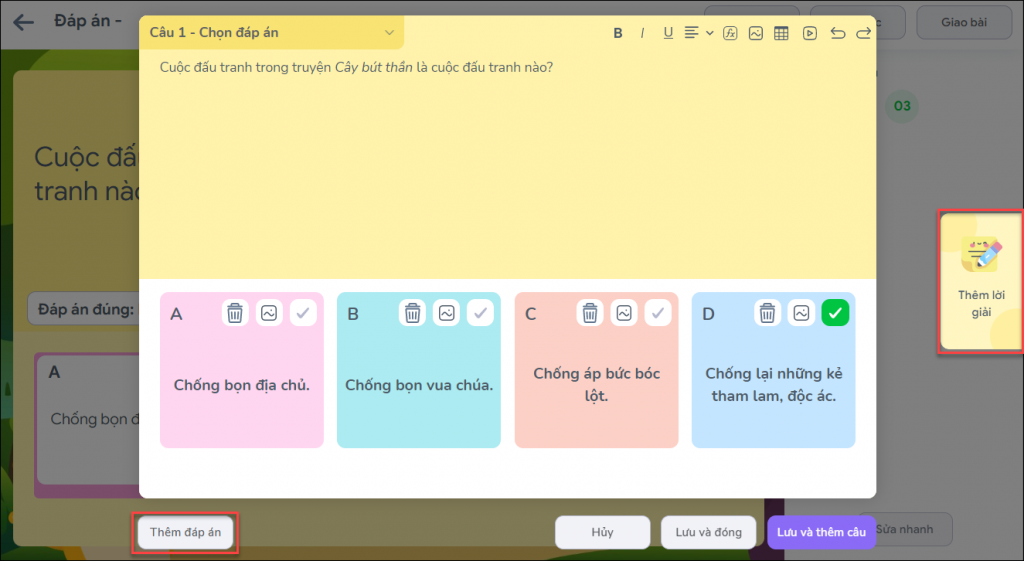
Task: Click 'Lưu và thêm câu' button
Action: click(821, 532)
